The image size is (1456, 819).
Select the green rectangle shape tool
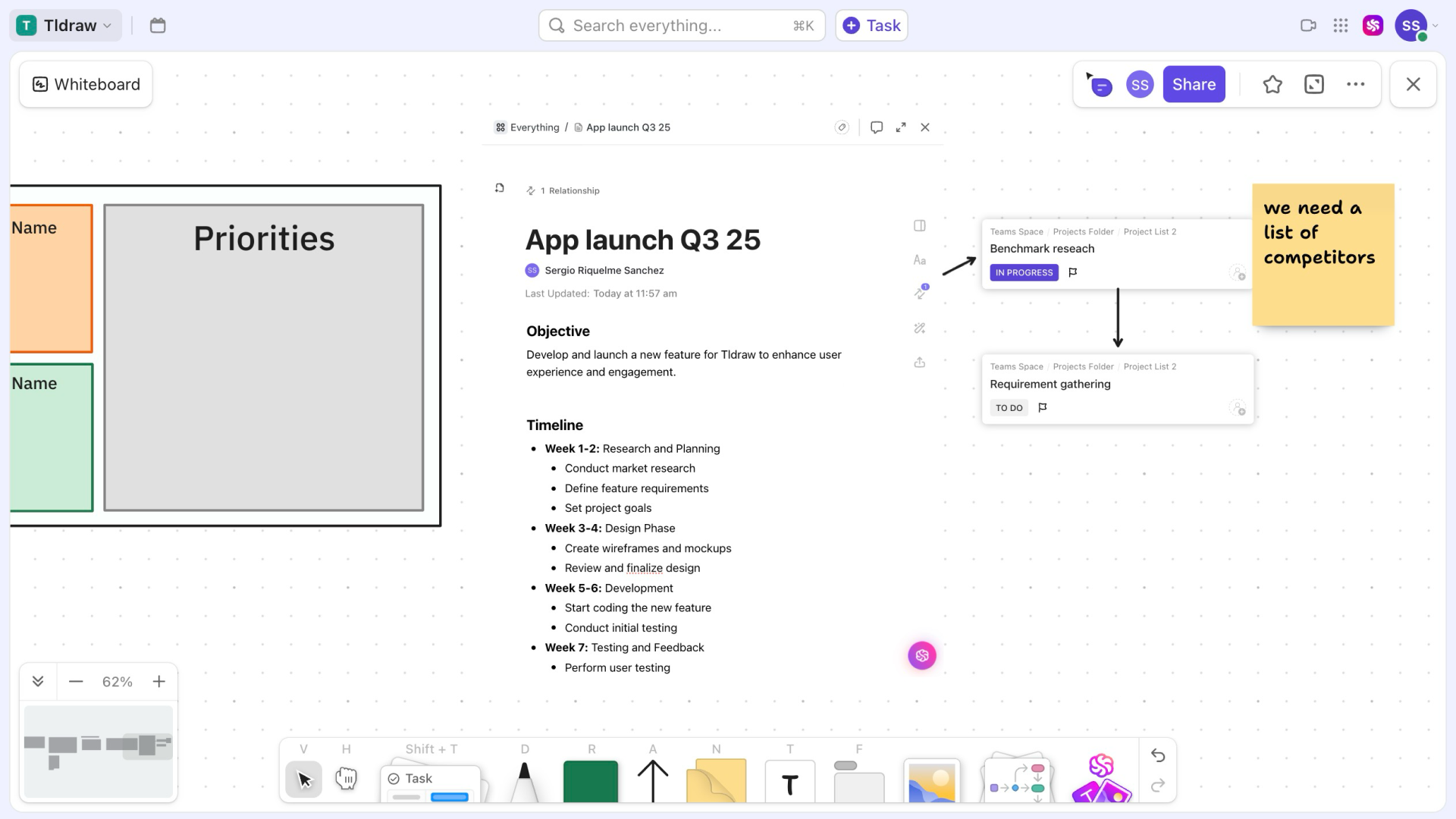click(x=591, y=781)
